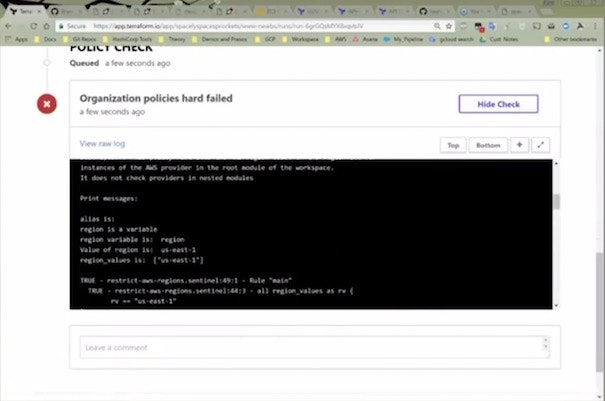Go back with browser back arrow
605x401 pixels.
pos(8,26)
